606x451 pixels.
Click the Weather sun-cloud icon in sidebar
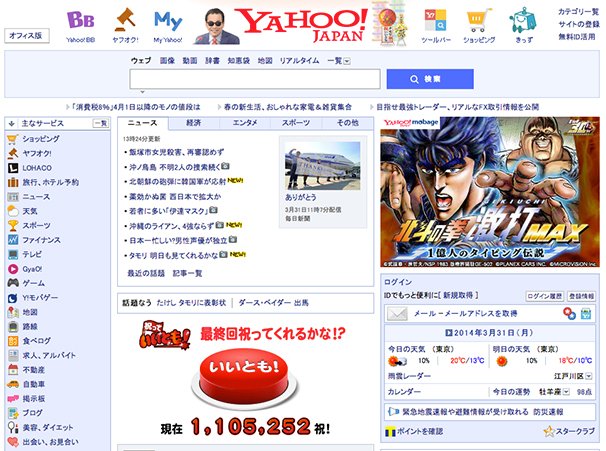13,211
